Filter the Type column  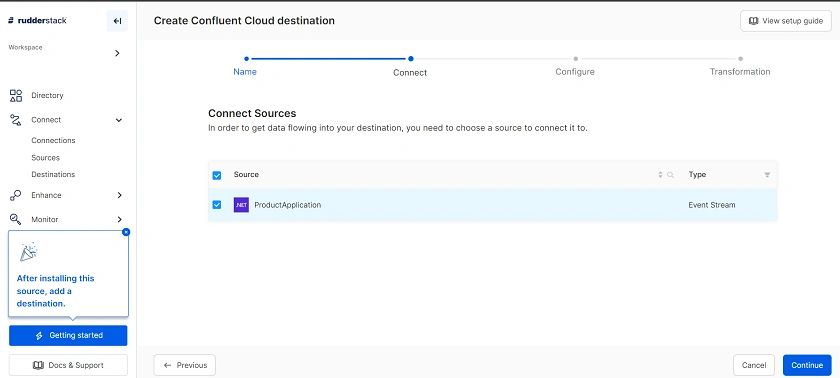[x=767, y=175]
